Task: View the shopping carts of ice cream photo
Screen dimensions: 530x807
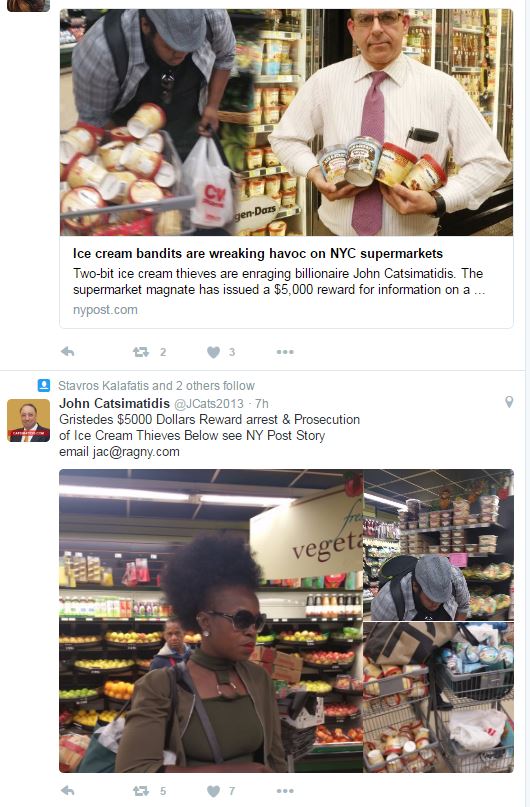Action: click(x=438, y=697)
